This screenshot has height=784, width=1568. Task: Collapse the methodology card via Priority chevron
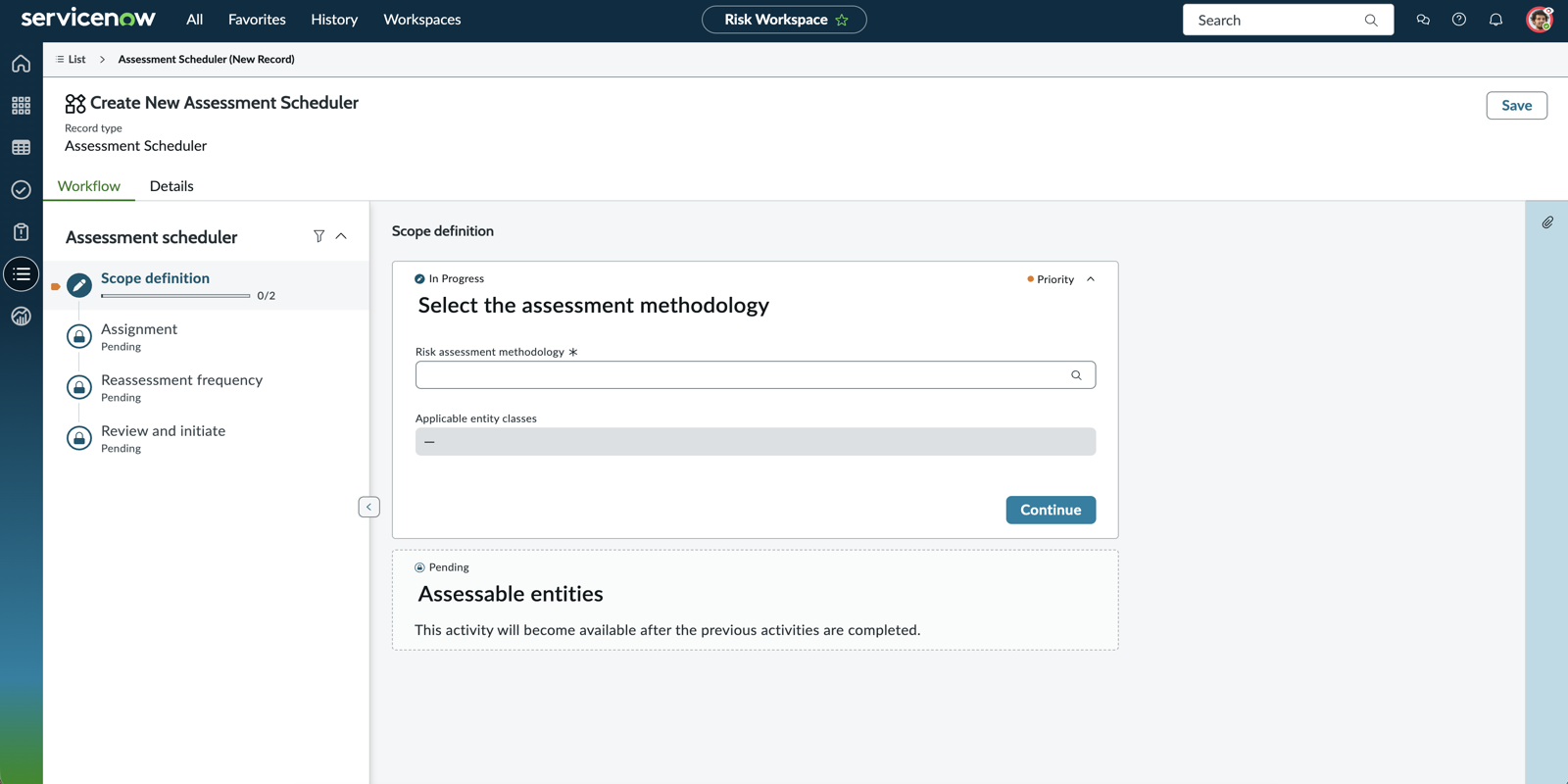point(1091,279)
